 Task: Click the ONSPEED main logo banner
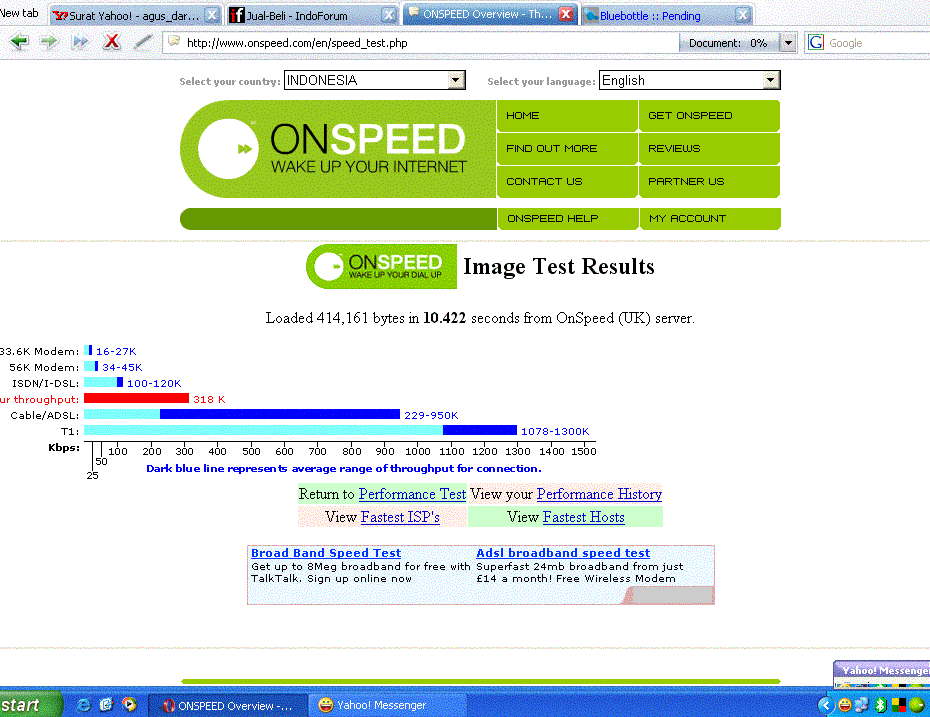pos(338,149)
